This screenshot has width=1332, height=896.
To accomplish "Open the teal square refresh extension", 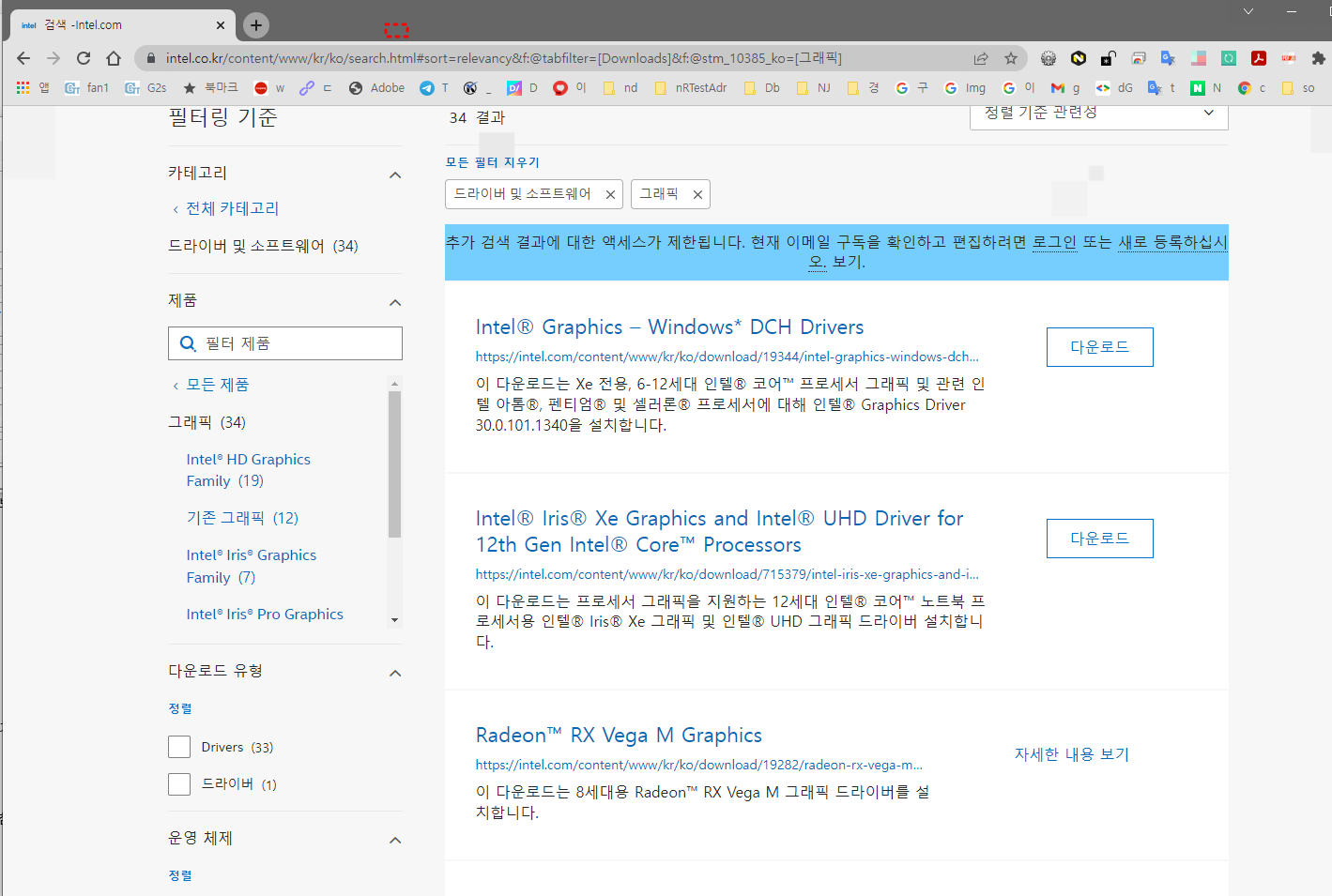I will tap(1229, 58).
